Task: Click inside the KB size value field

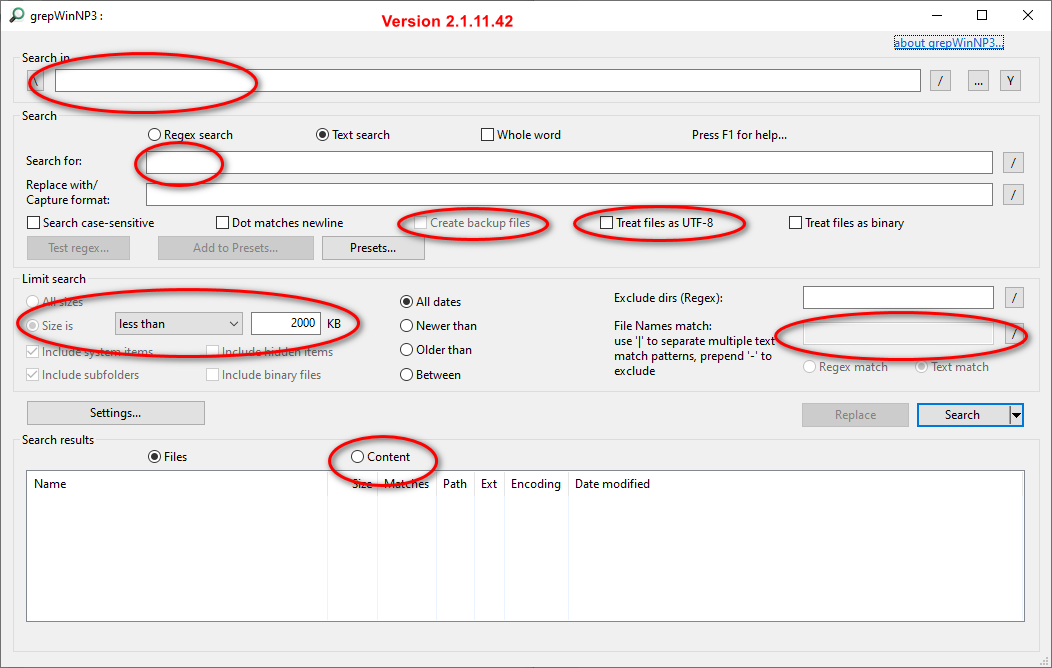Action: click(x=285, y=323)
